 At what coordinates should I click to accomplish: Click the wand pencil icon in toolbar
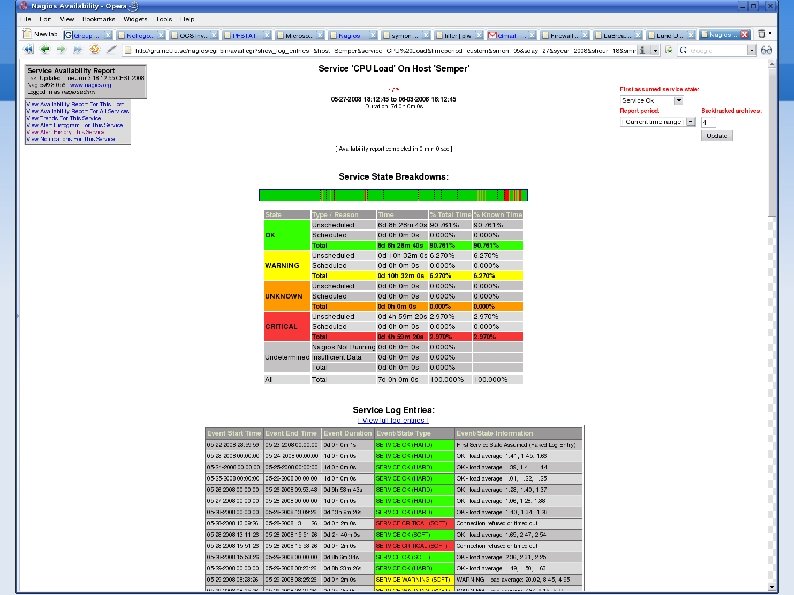pos(111,50)
